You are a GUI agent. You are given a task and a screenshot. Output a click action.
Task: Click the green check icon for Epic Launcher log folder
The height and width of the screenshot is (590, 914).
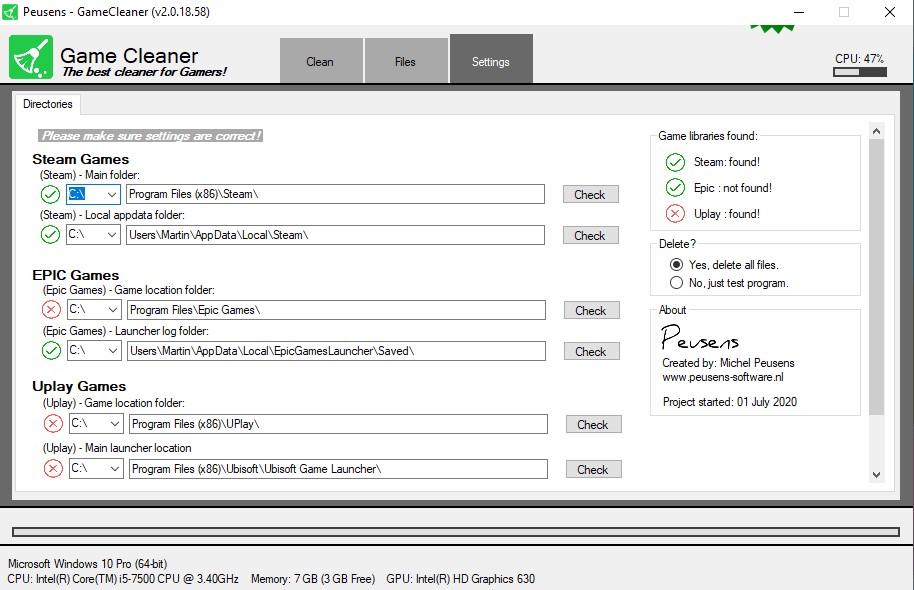click(x=51, y=351)
